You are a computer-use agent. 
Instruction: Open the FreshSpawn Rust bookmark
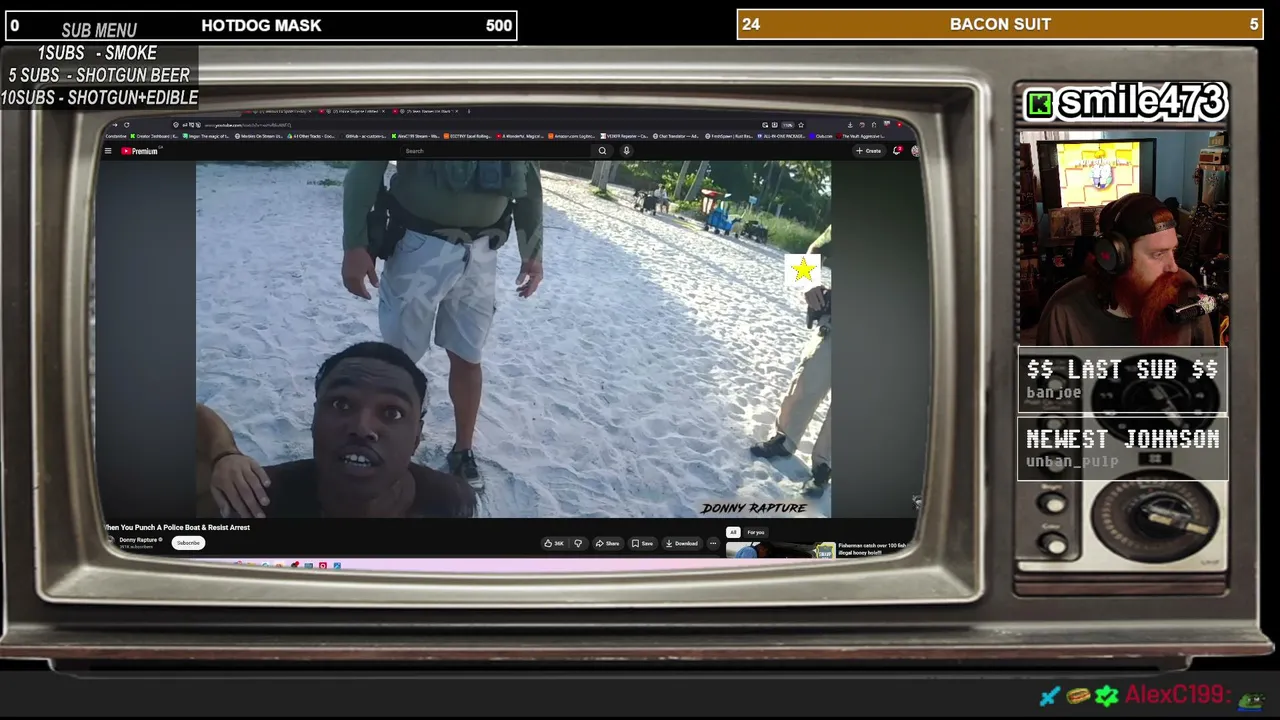[x=729, y=136]
